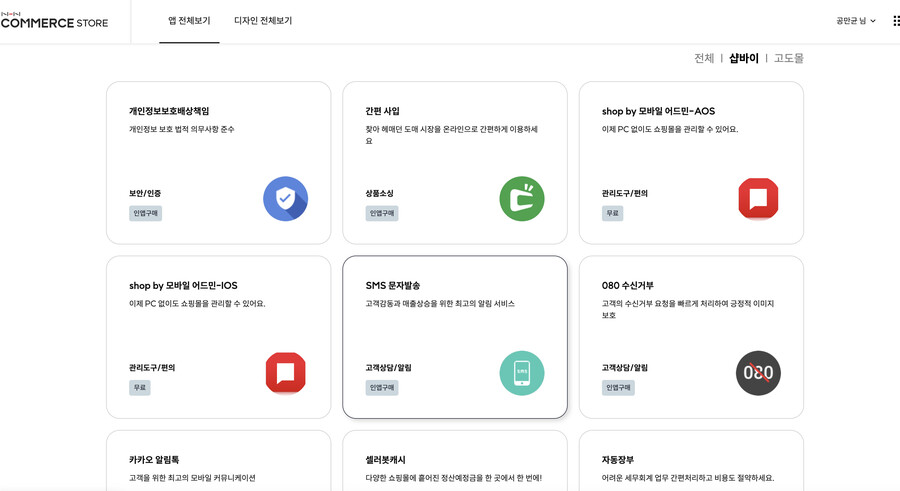900x491 pixels.
Task: Click the NHN Commerce Store logo
Action: tap(54, 21)
